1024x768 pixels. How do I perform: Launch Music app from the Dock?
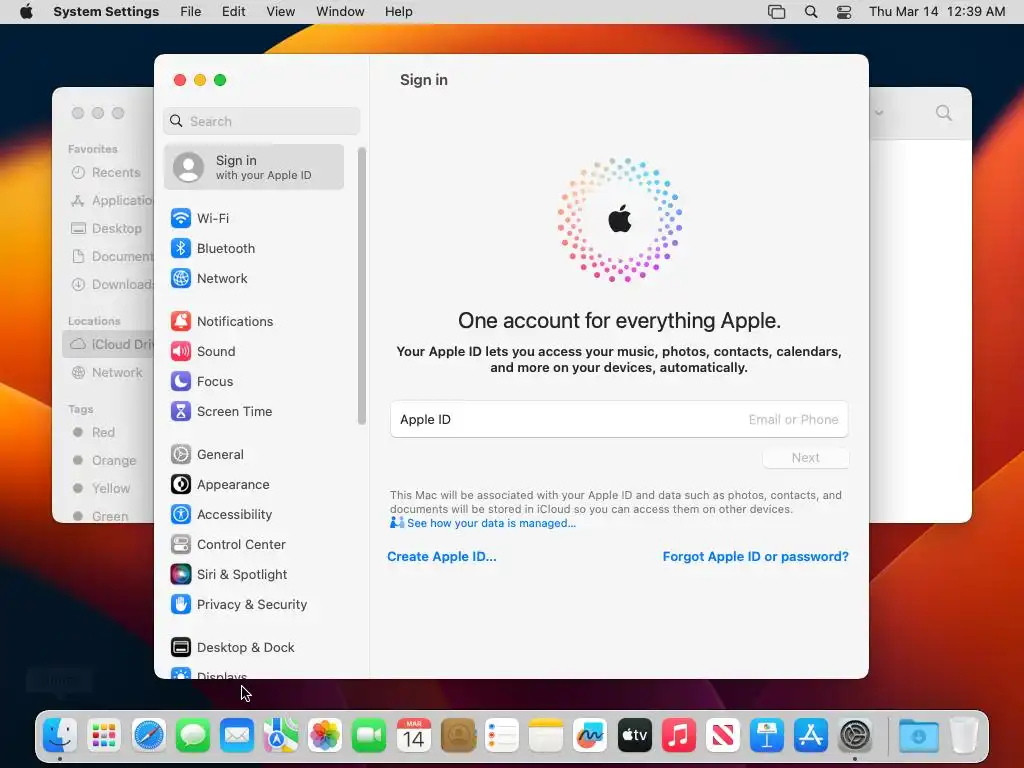679,735
